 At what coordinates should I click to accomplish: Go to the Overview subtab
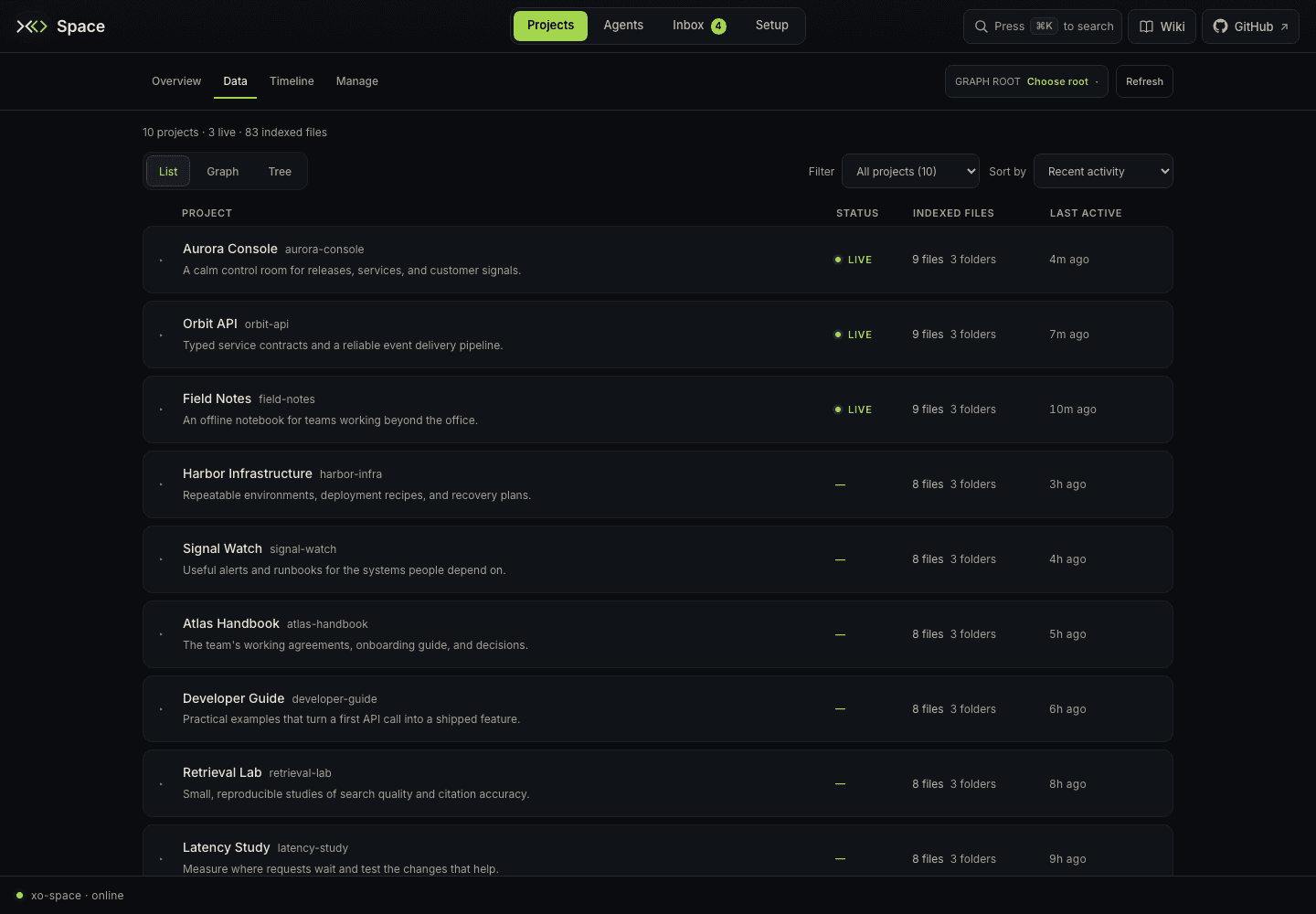pyautogui.click(x=176, y=81)
